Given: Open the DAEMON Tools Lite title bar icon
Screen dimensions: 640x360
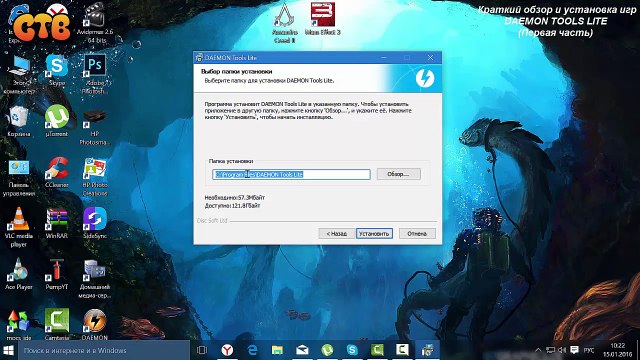Looking at the screenshot, I should tap(199, 58).
